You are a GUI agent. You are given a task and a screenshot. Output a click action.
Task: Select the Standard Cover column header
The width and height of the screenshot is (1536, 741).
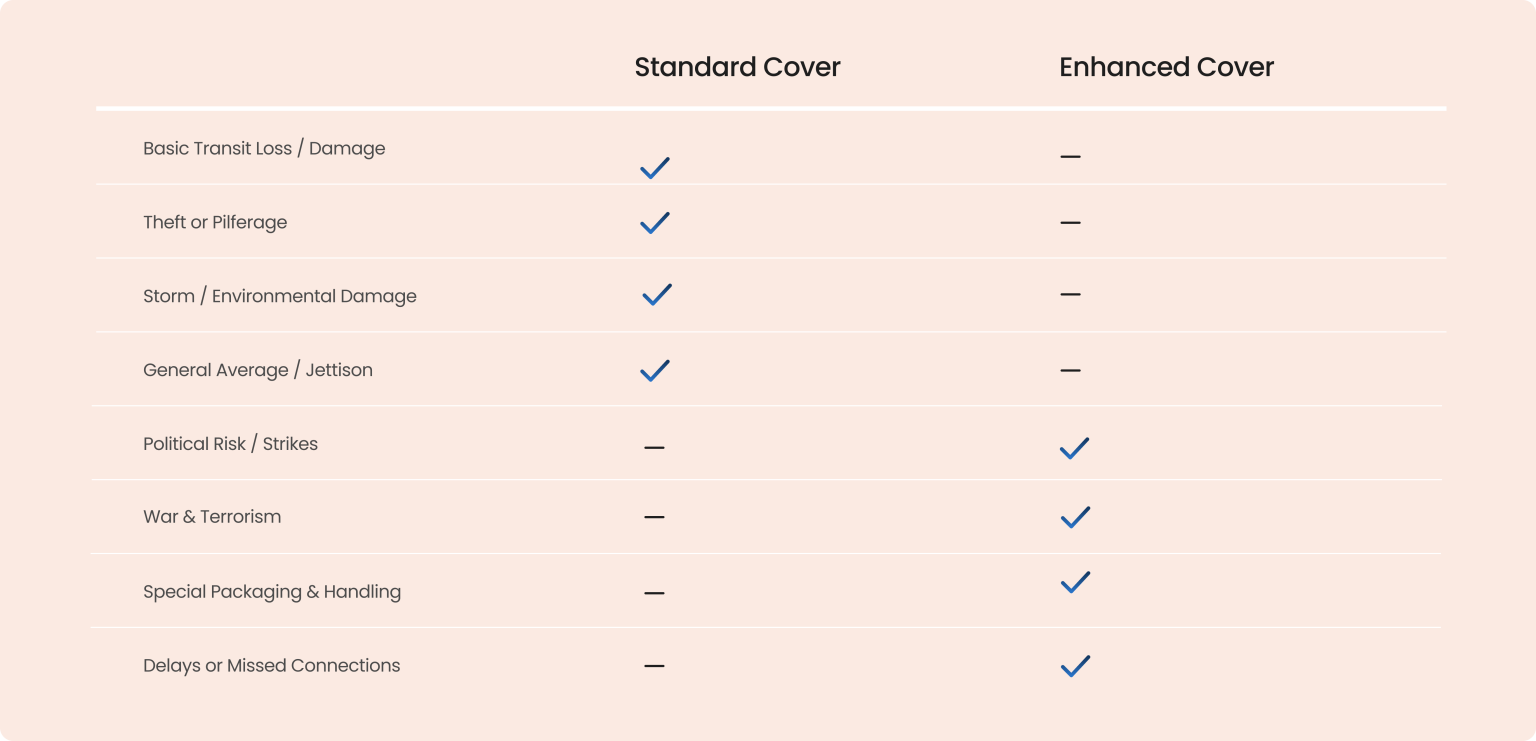coord(737,67)
